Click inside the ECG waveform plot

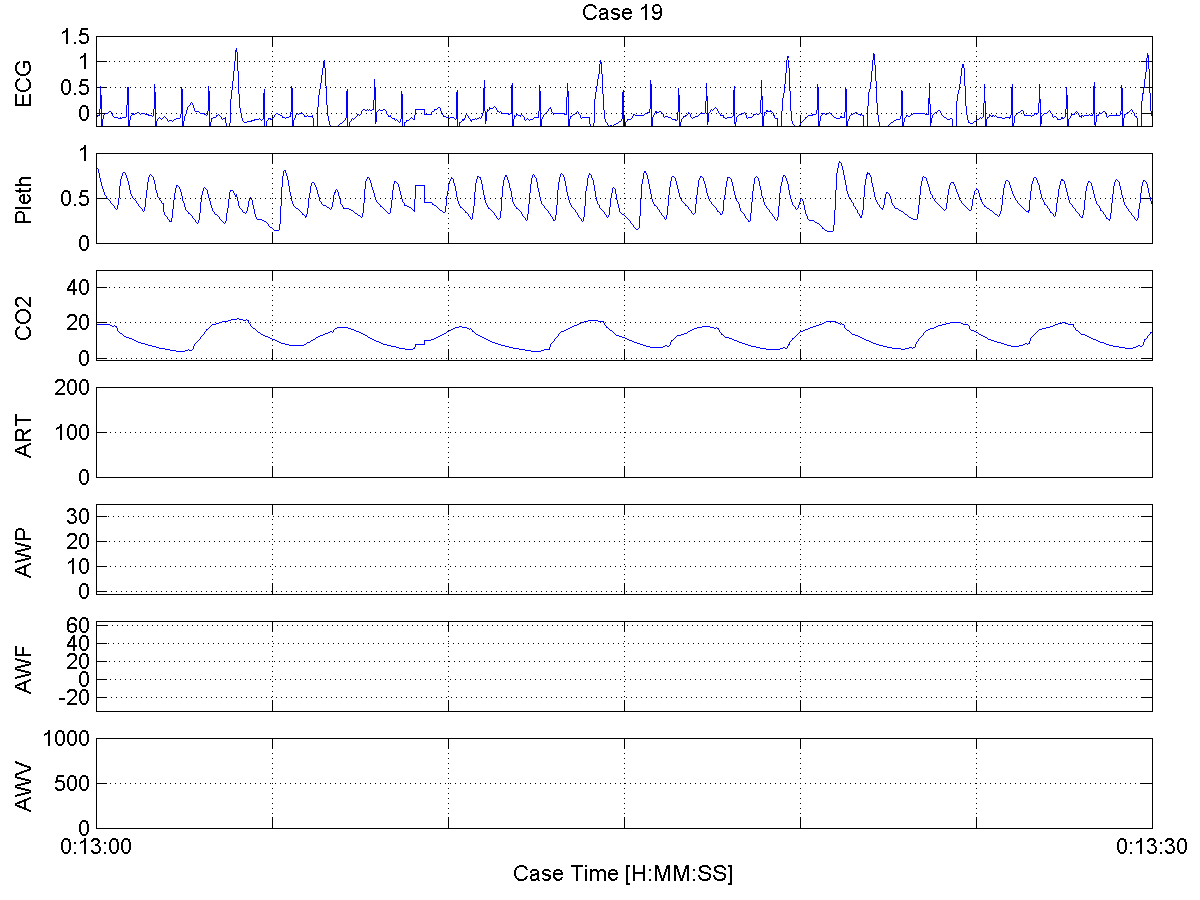624,81
